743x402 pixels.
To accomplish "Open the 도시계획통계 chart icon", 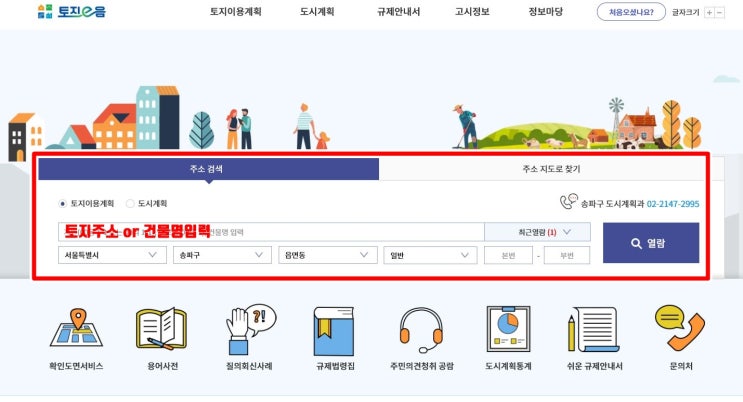I will (508, 329).
